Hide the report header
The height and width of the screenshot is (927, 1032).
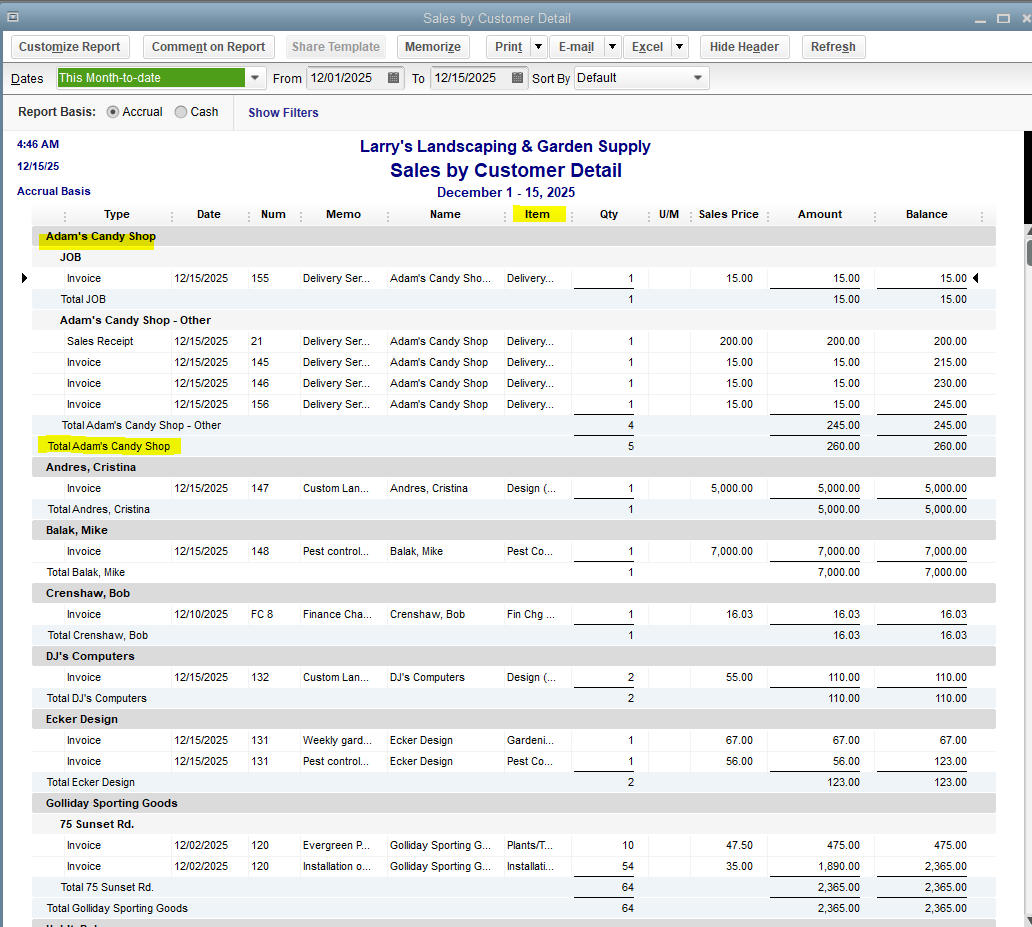click(x=745, y=47)
